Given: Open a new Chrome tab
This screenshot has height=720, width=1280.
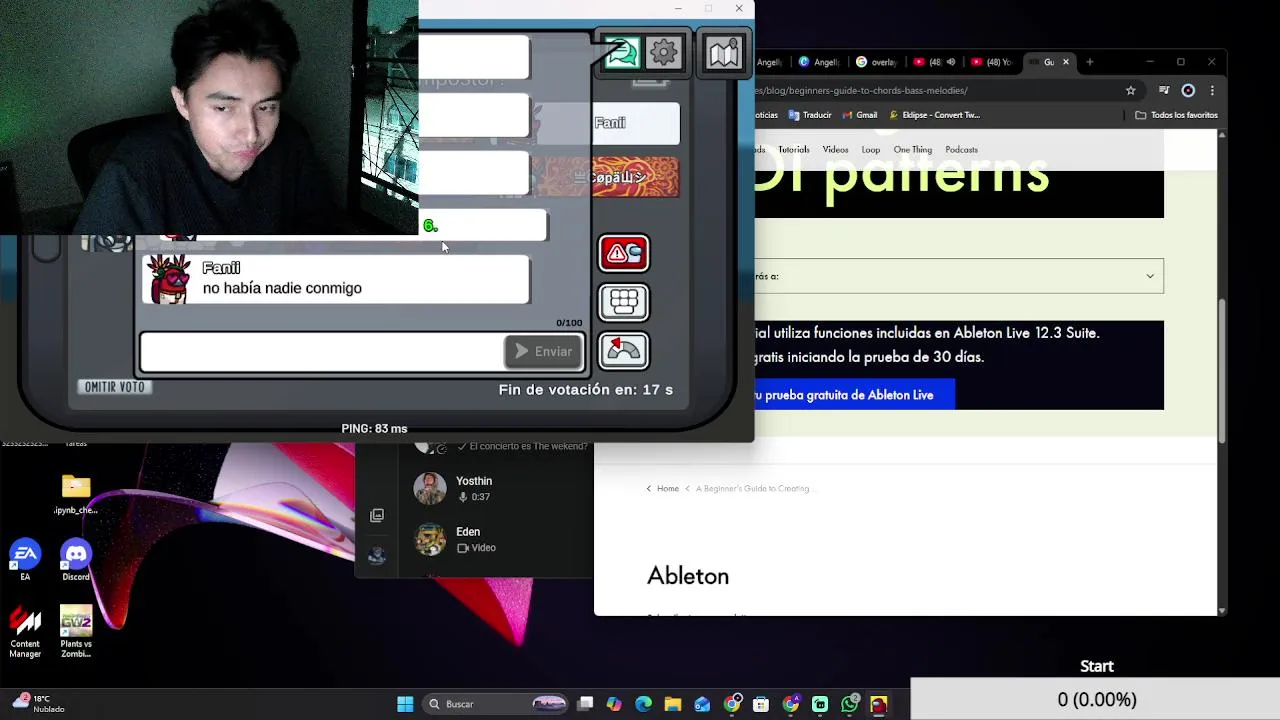Looking at the screenshot, I should [1090, 62].
